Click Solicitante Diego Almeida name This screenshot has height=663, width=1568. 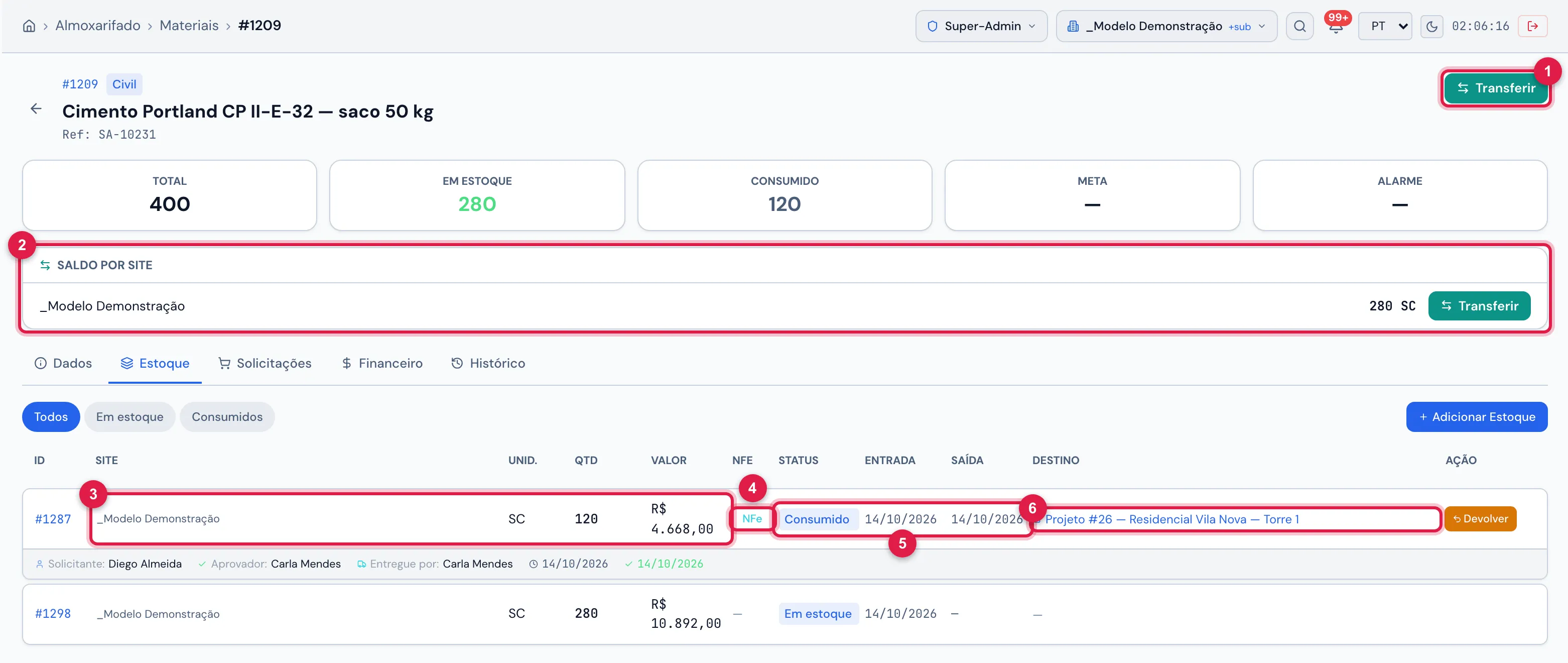[145, 564]
